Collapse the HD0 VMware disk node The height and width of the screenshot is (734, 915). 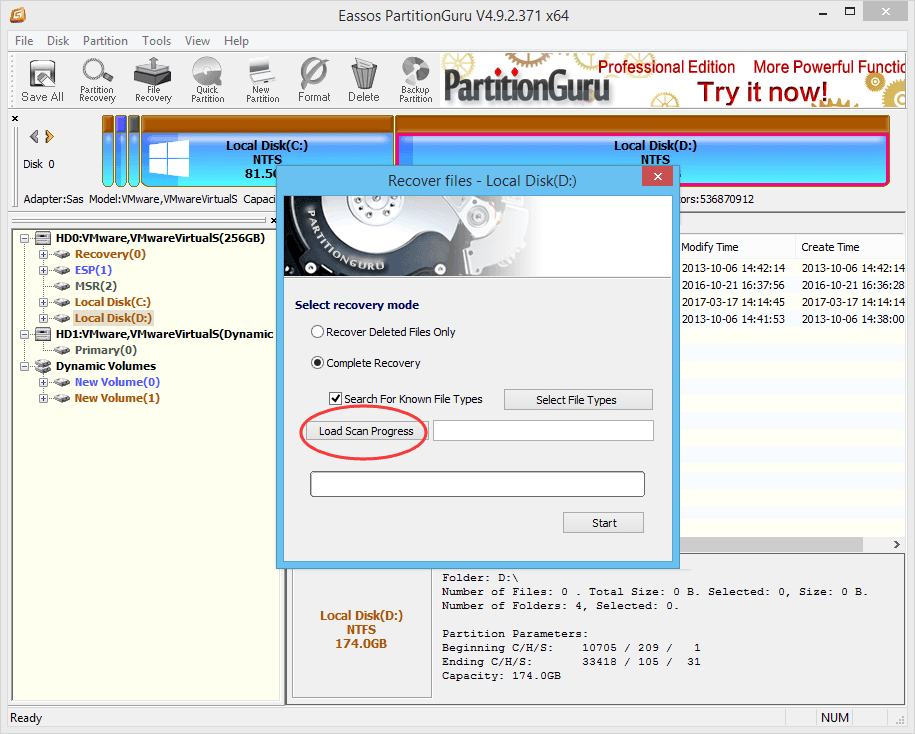click(x=25, y=238)
